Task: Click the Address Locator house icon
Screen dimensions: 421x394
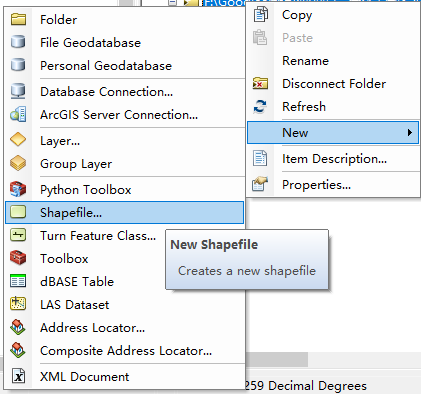Action: (18, 327)
